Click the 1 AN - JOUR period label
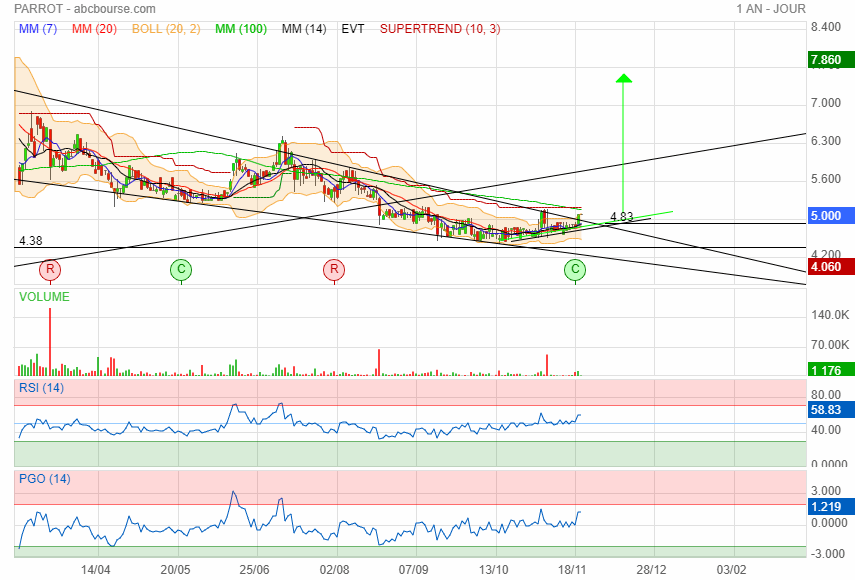 coord(770,9)
